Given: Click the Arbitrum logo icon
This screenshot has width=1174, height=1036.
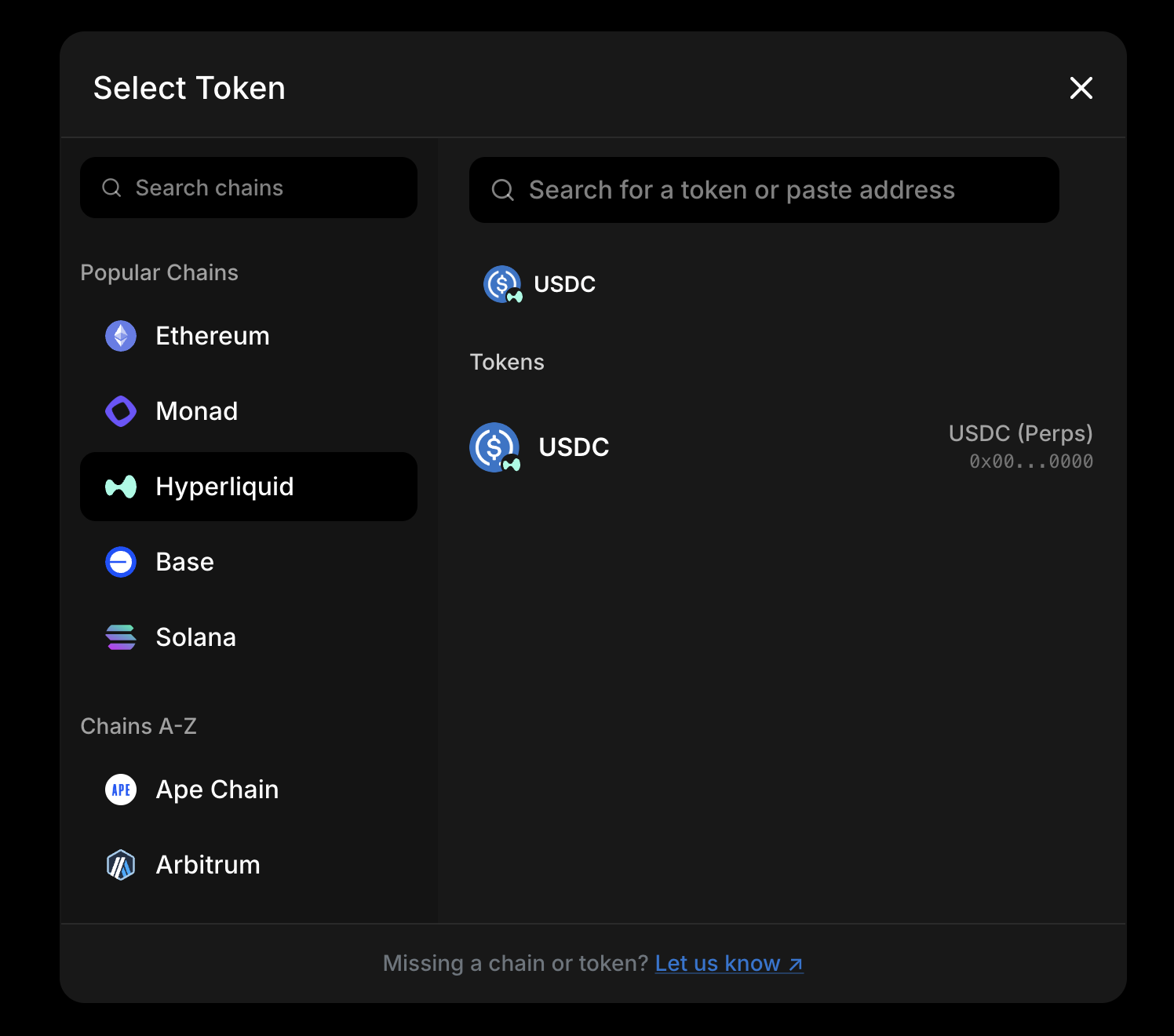Looking at the screenshot, I should point(121,865).
